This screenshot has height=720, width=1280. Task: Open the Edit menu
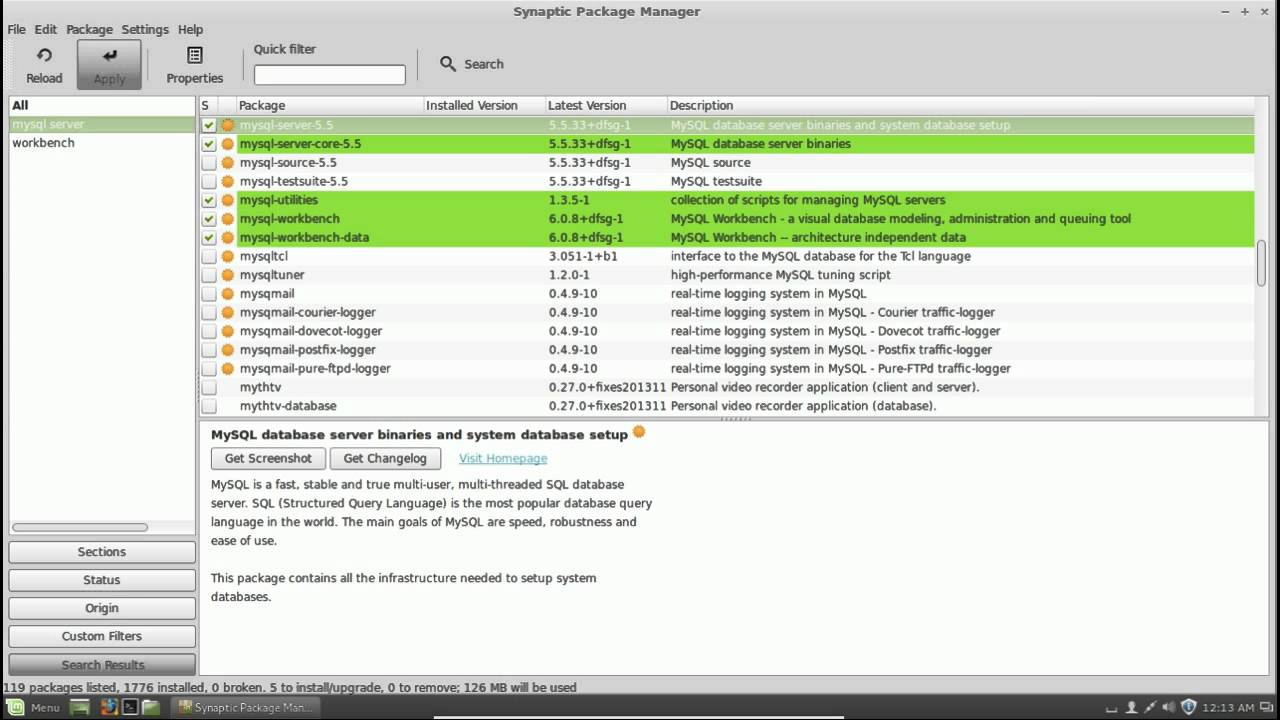pos(45,29)
